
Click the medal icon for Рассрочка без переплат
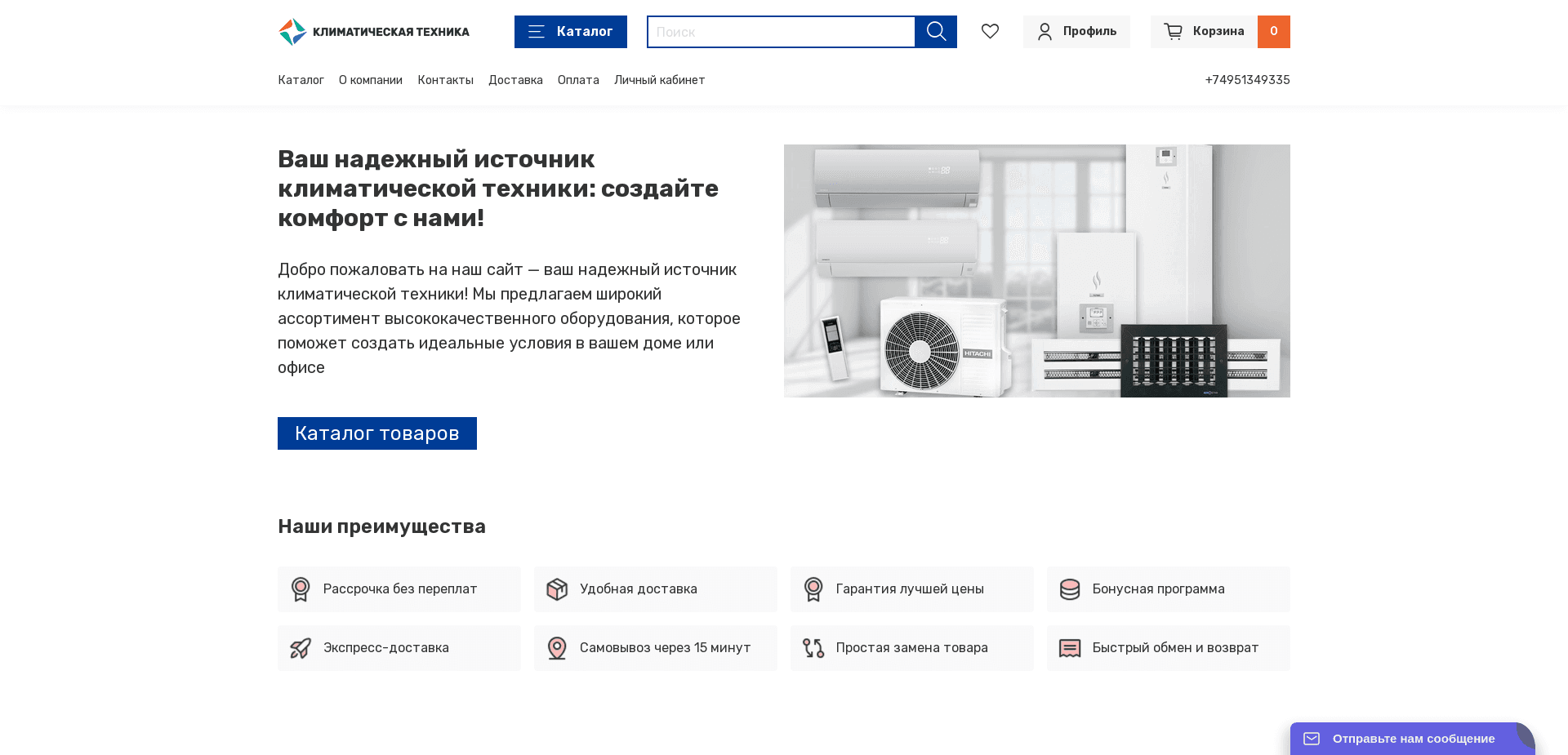coord(302,588)
